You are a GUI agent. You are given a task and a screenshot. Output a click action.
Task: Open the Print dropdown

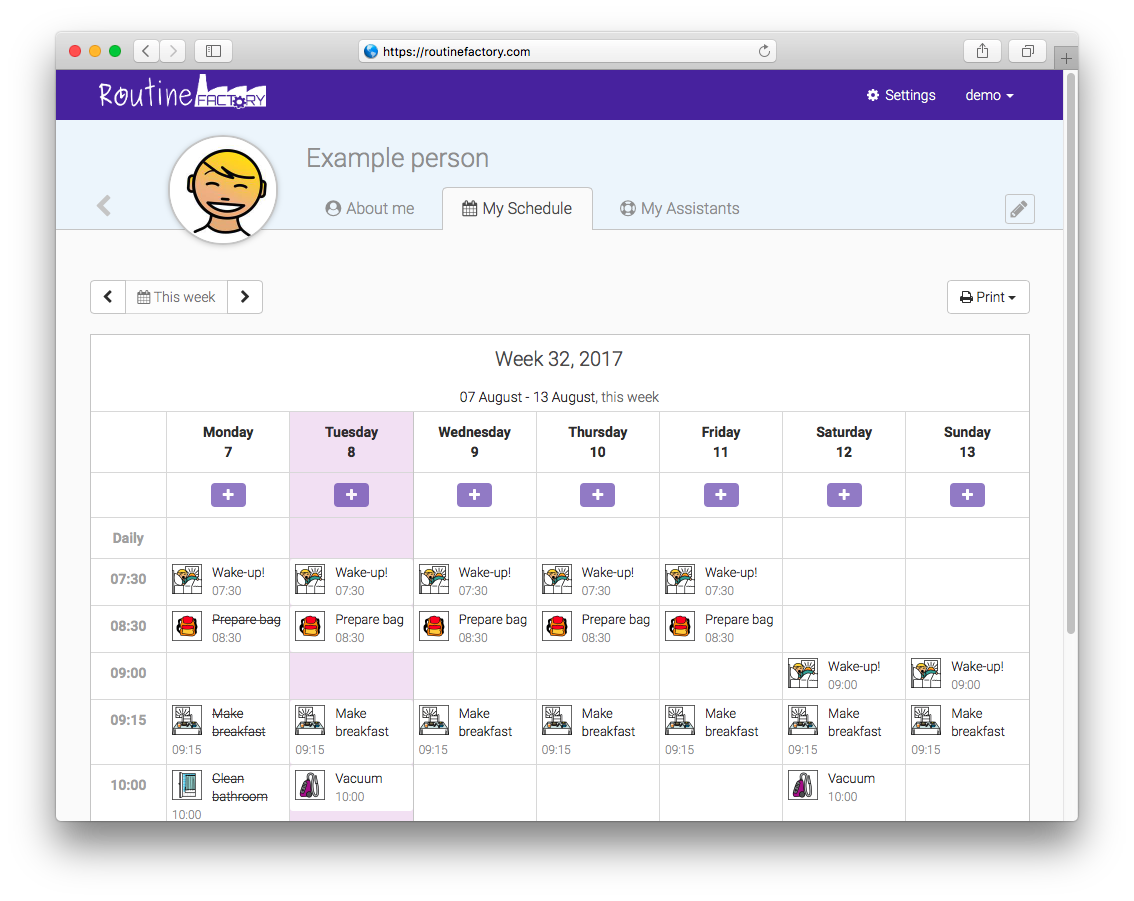pyautogui.click(x=987, y=297)
